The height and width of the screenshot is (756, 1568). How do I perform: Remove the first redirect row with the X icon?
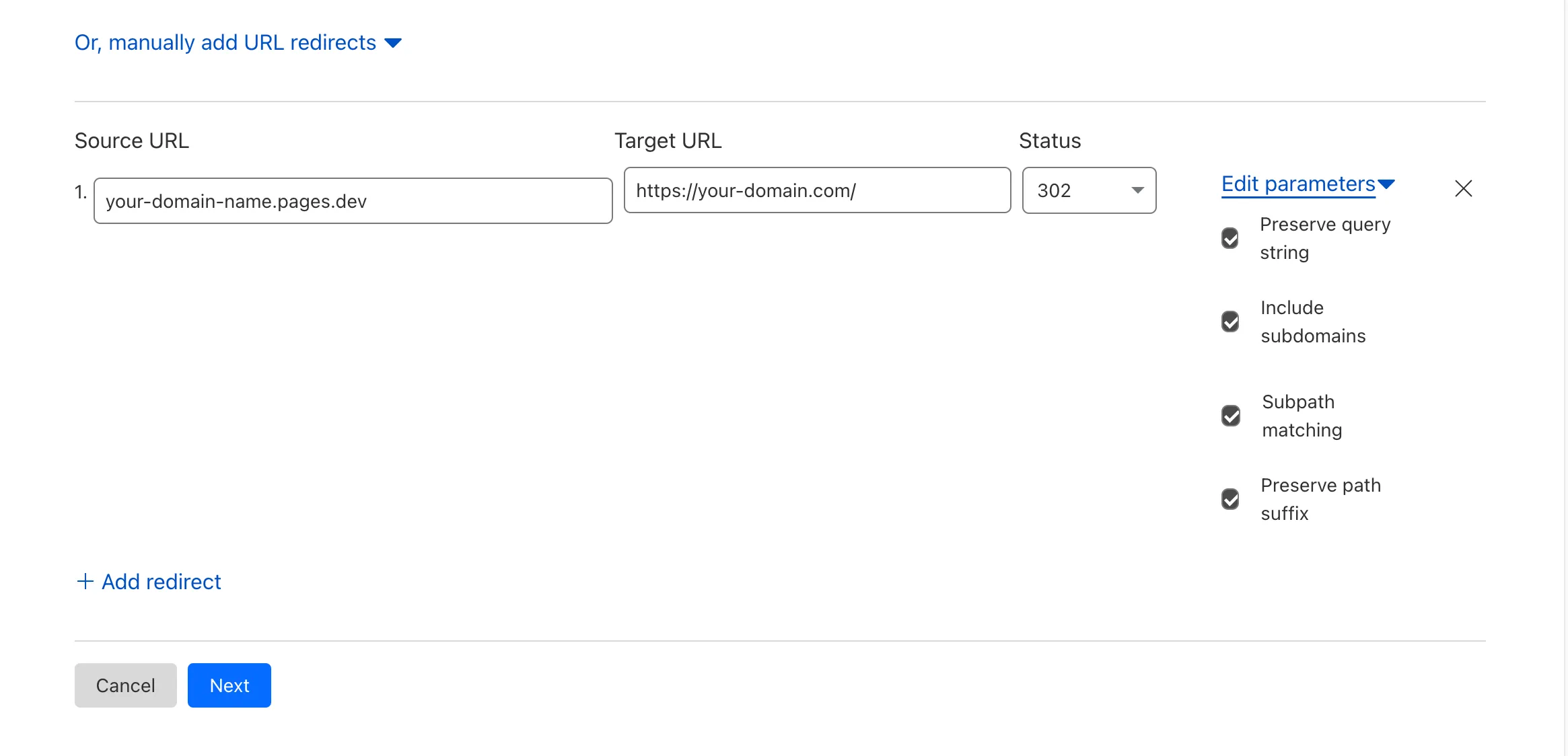click(1463, 188)
